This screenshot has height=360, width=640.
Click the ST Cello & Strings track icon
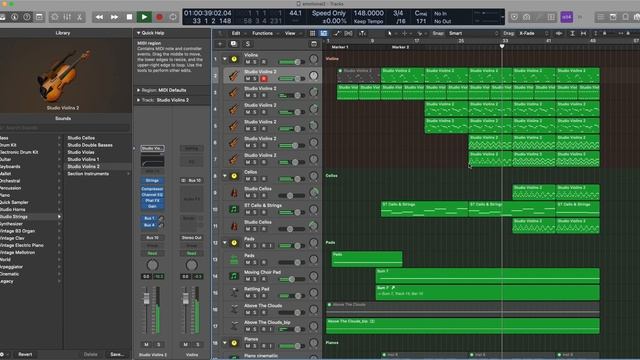pyautogui.click(x=234, y=209)
